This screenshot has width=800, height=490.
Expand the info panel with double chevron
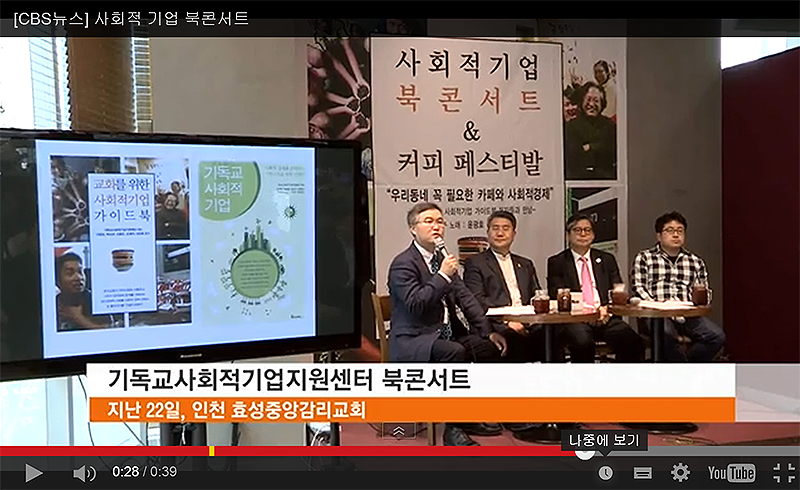coord(399,431)
